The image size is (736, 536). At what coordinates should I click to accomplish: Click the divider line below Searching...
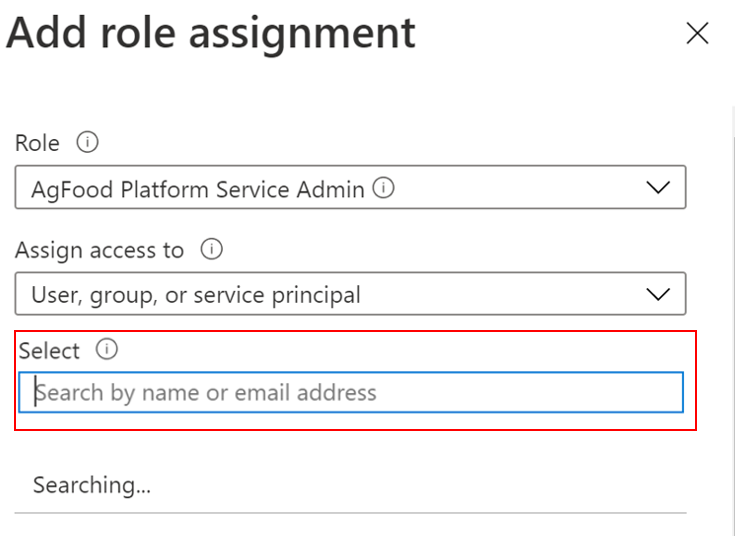click(x=350, y=514)
